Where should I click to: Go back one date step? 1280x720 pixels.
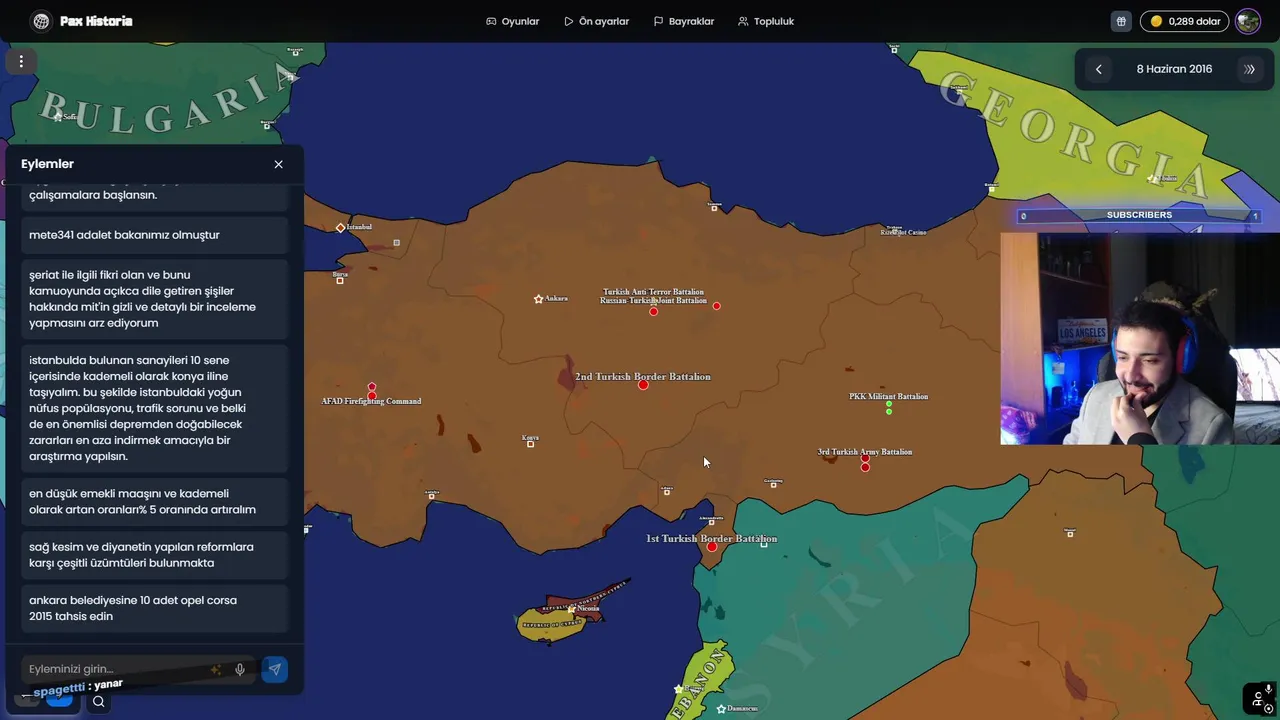[1099, 69]
